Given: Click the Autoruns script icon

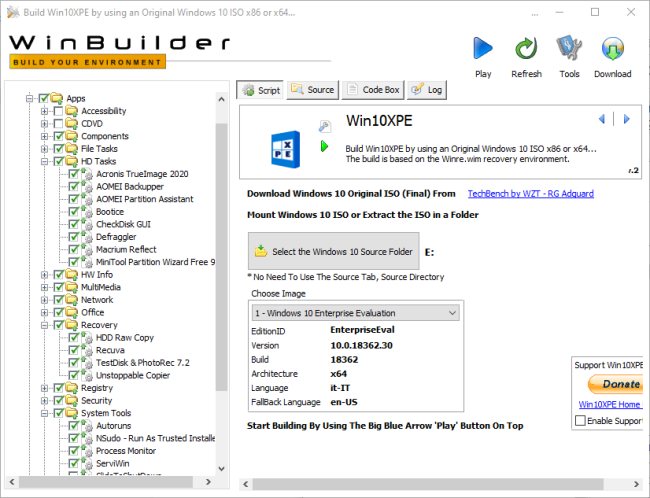Looking at the screenshot, I should tap(87, 425).
